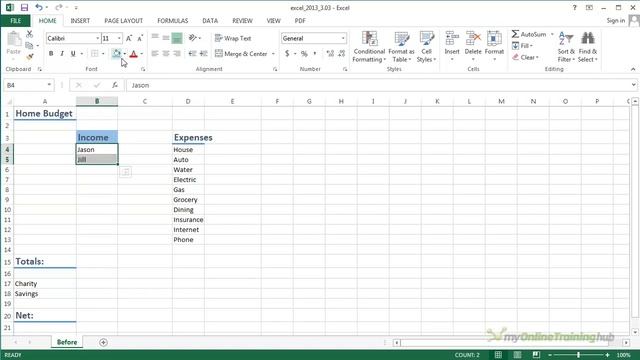640x360 pixels.
Task: Click the Increase Indent icon
Action: (204, 53)
